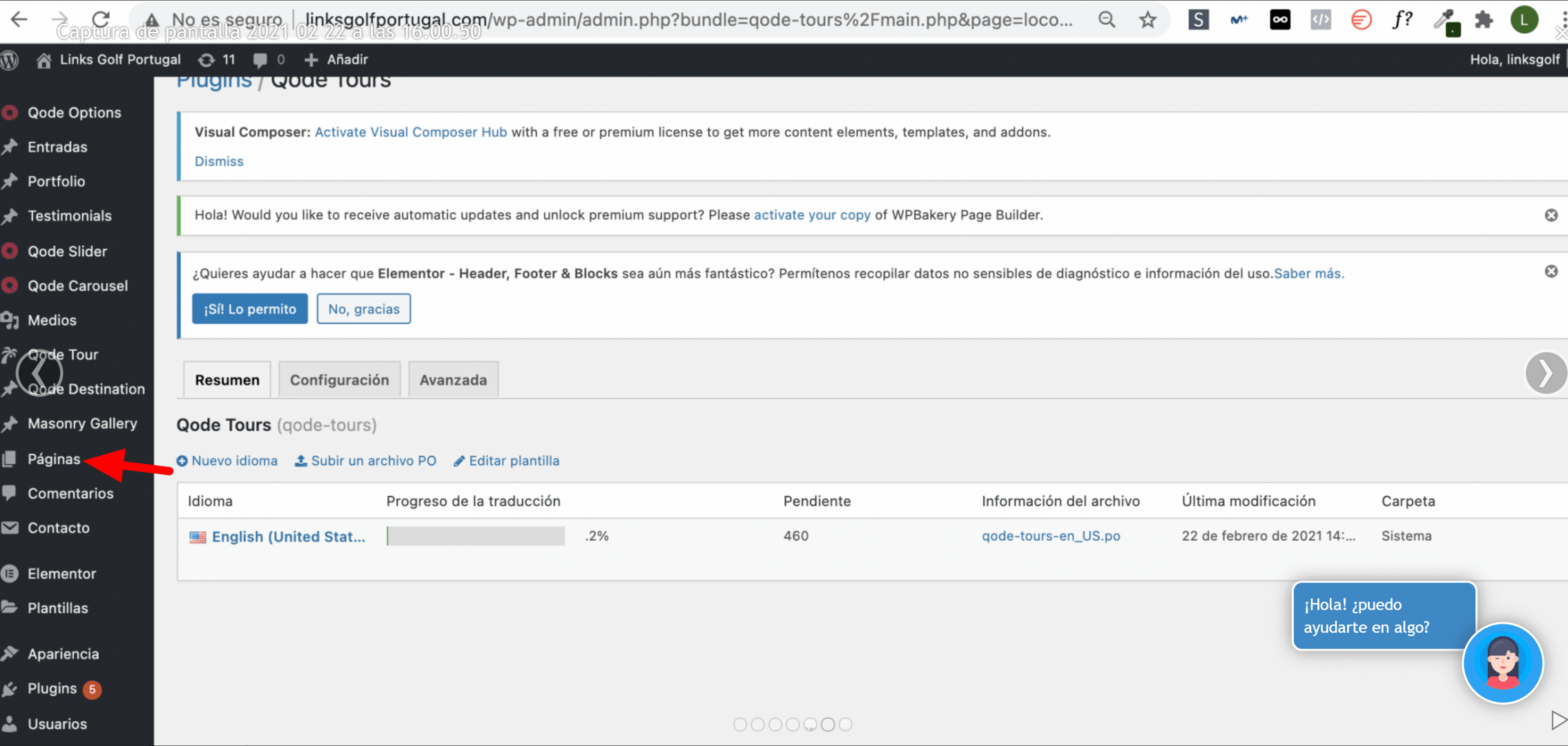Click Subir un archivo PO

pyautogui.click(x=366, y=461)
